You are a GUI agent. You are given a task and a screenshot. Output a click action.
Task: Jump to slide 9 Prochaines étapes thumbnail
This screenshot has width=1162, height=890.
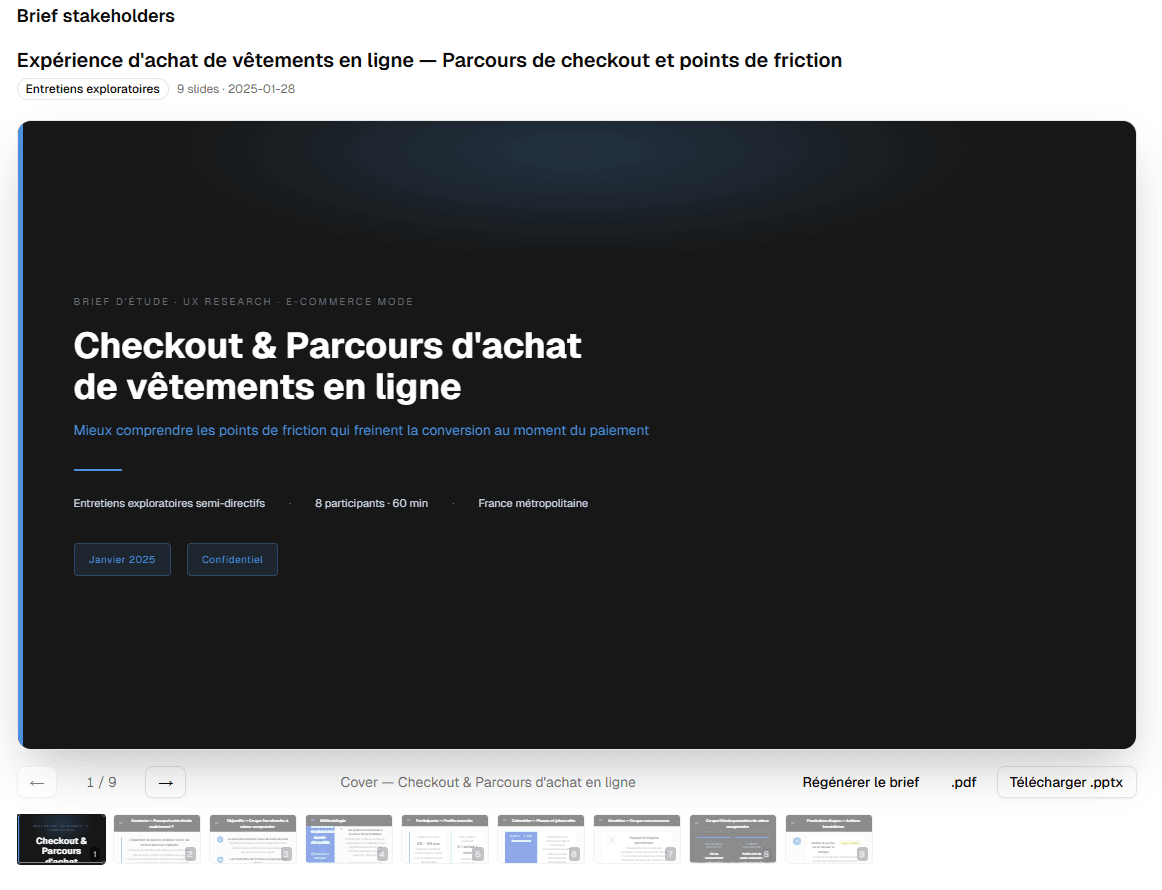tap(829, 839)
